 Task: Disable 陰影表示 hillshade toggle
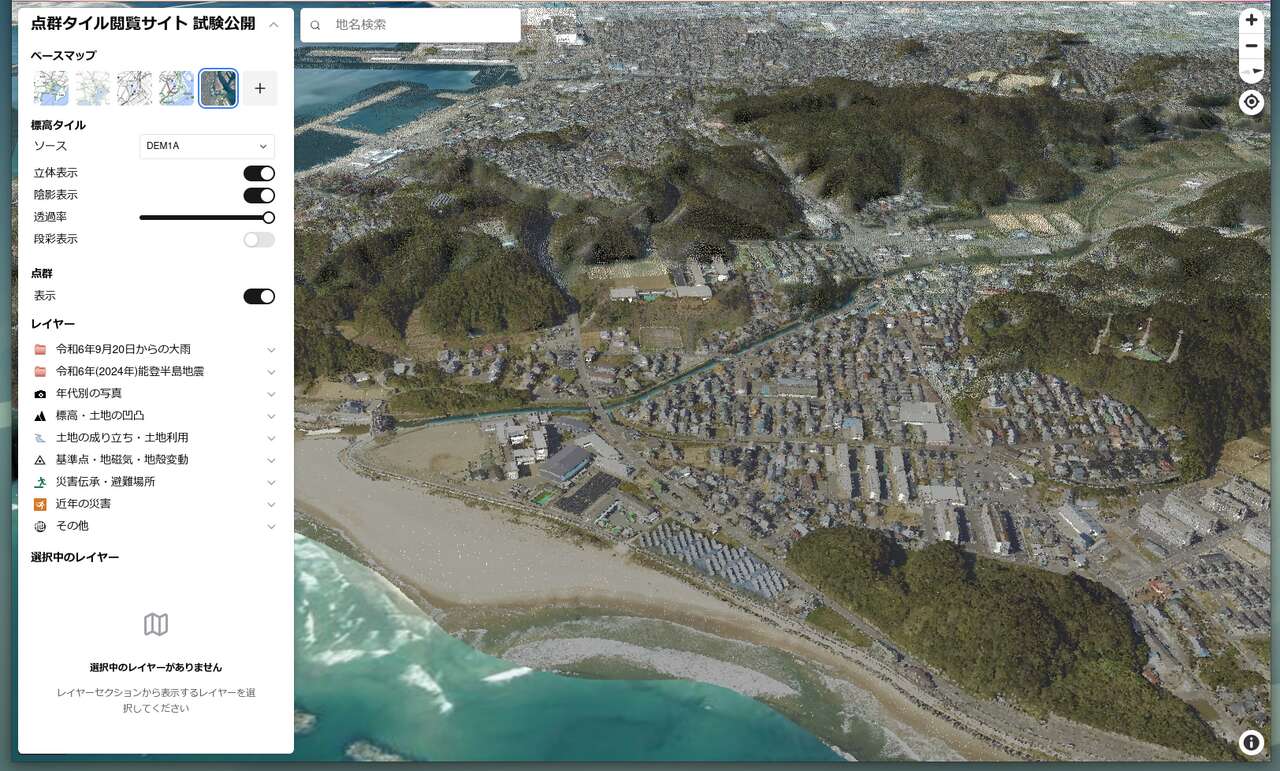259,196
